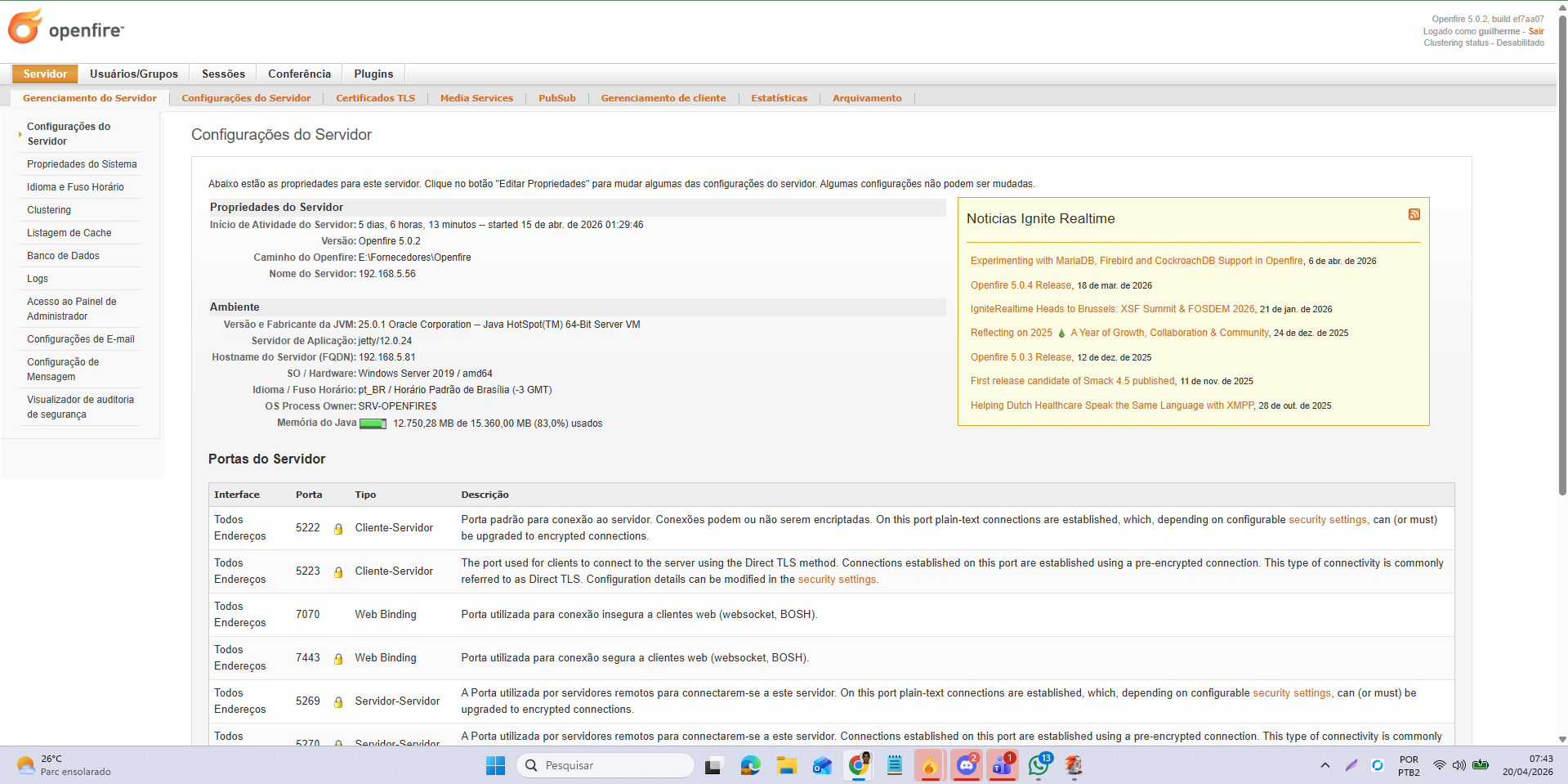
Task: Open the MariaDB, Firebird and CockroachDB news article
Action: coord(1137,261)
